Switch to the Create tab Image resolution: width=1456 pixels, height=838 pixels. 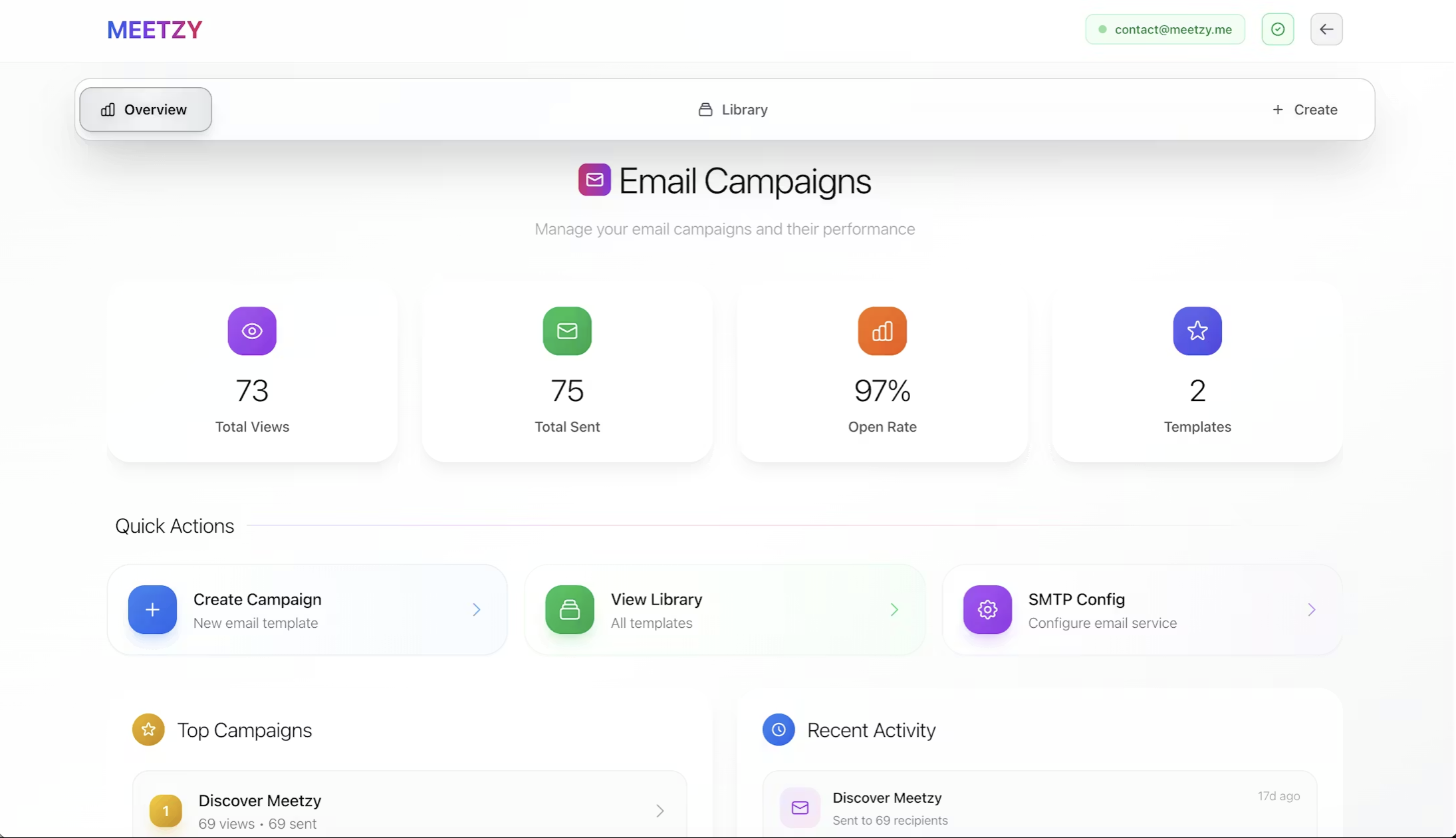pyautogui.click(x=1304, y=110)
